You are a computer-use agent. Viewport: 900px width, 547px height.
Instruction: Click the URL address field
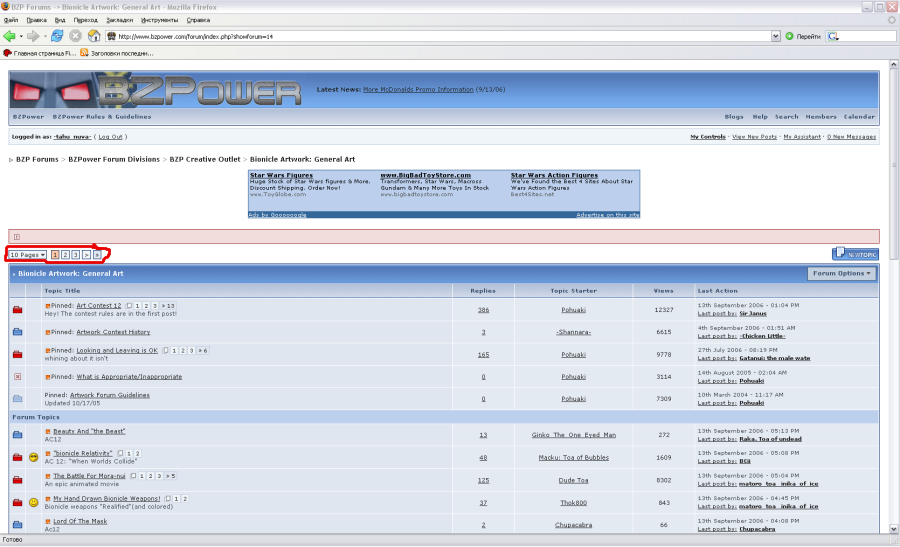442,36
